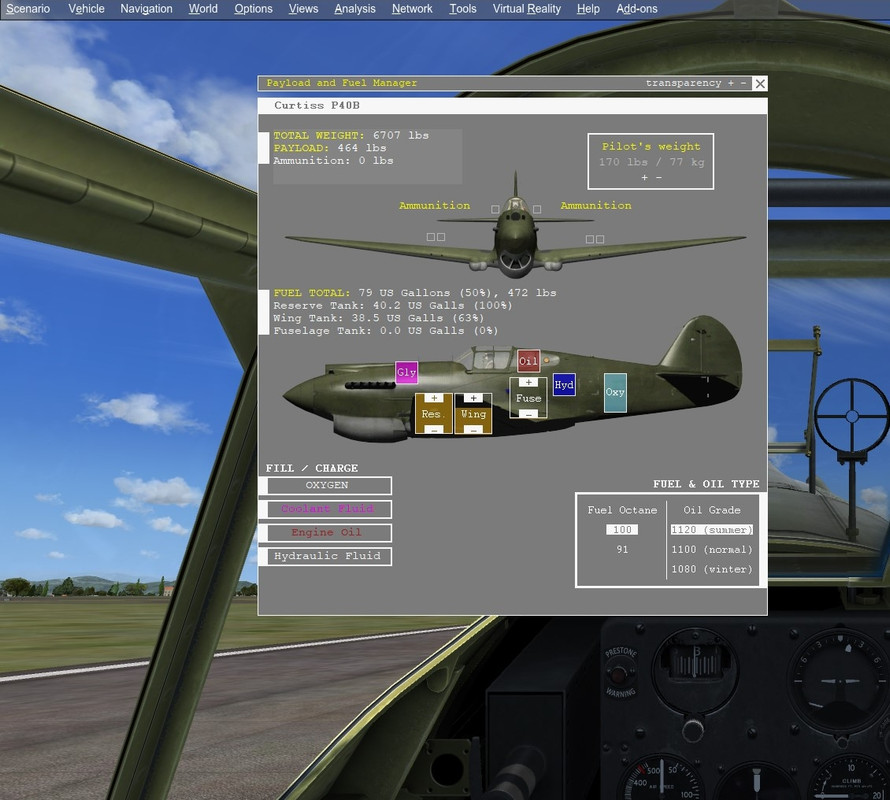
Task: Select the Fuse fuselage tank box
Action: (528, 398)
